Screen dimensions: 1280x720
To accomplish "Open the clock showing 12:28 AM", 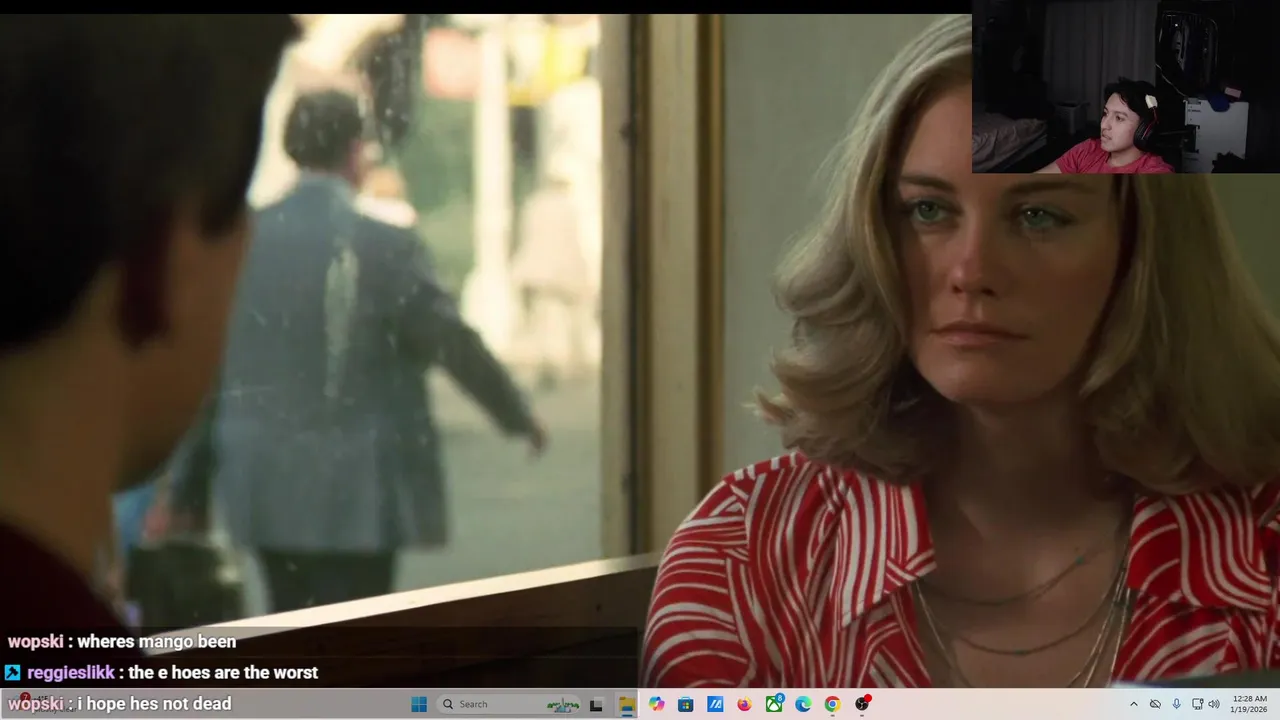I will (1249, 704).
